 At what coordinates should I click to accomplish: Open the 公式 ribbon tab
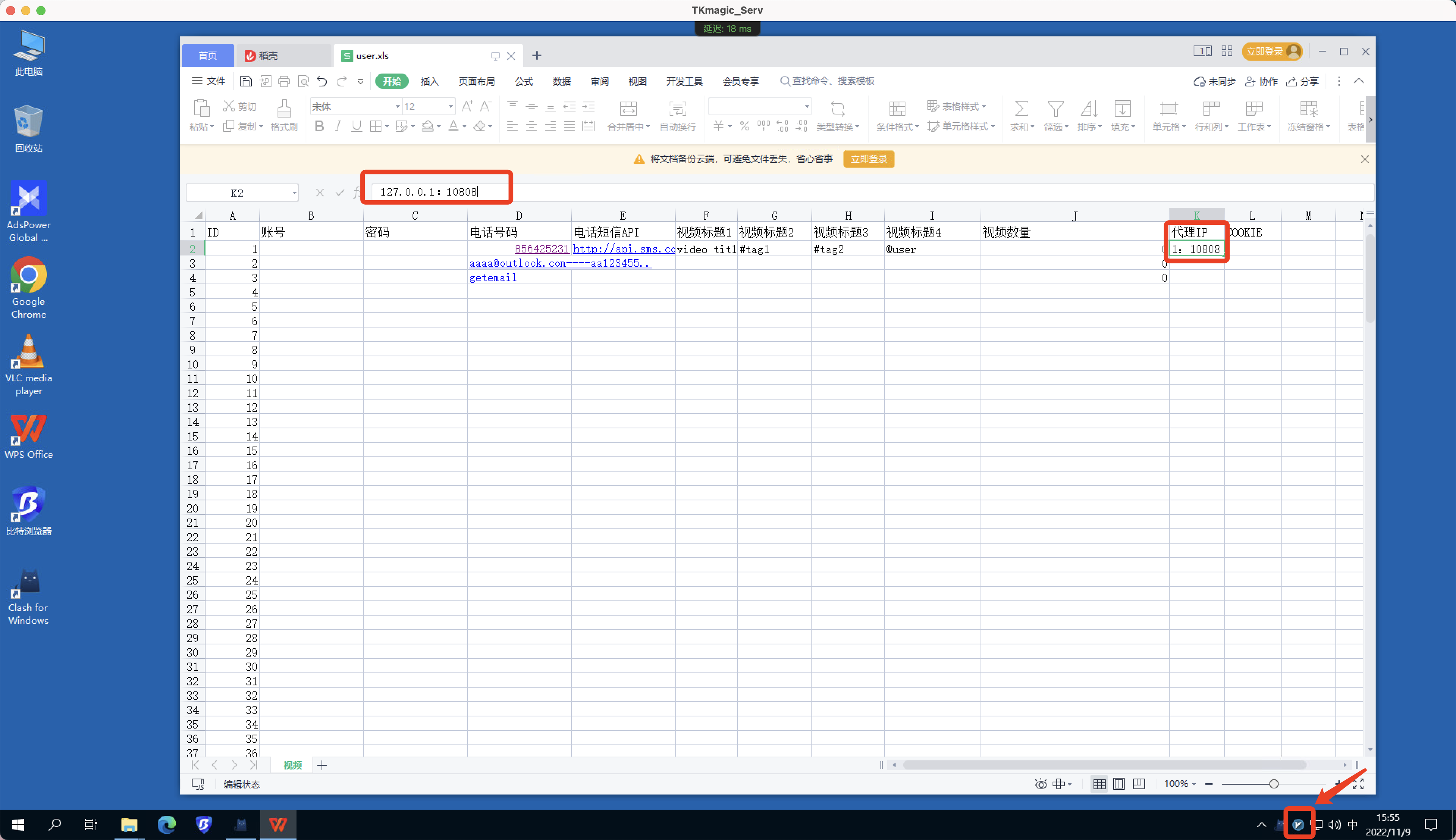click(x=523, y=81)
